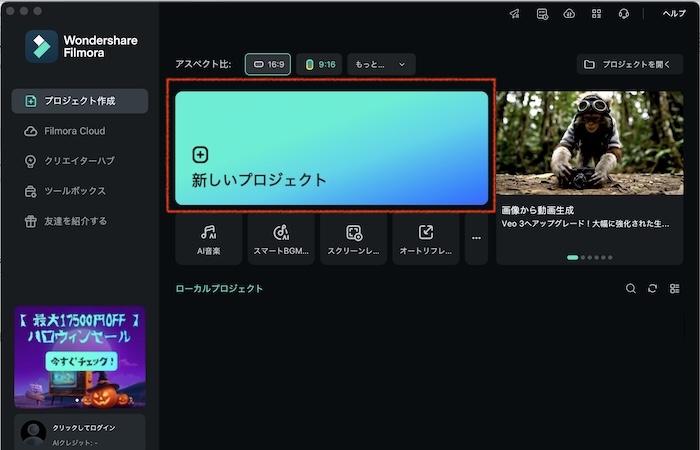The image size is (700, 450).
Task: Click the プロジェクトを開く button
Action: point(629,64)
